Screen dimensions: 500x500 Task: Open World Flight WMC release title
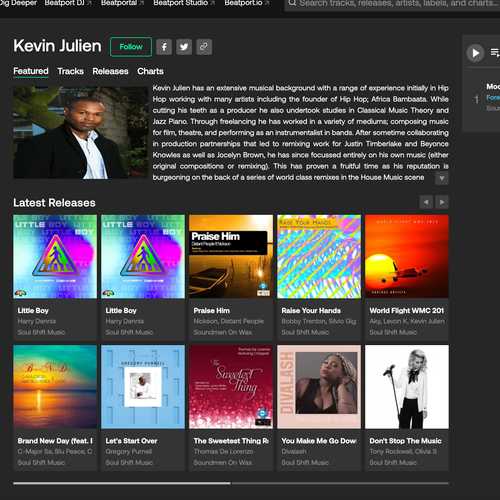point(407,311)
